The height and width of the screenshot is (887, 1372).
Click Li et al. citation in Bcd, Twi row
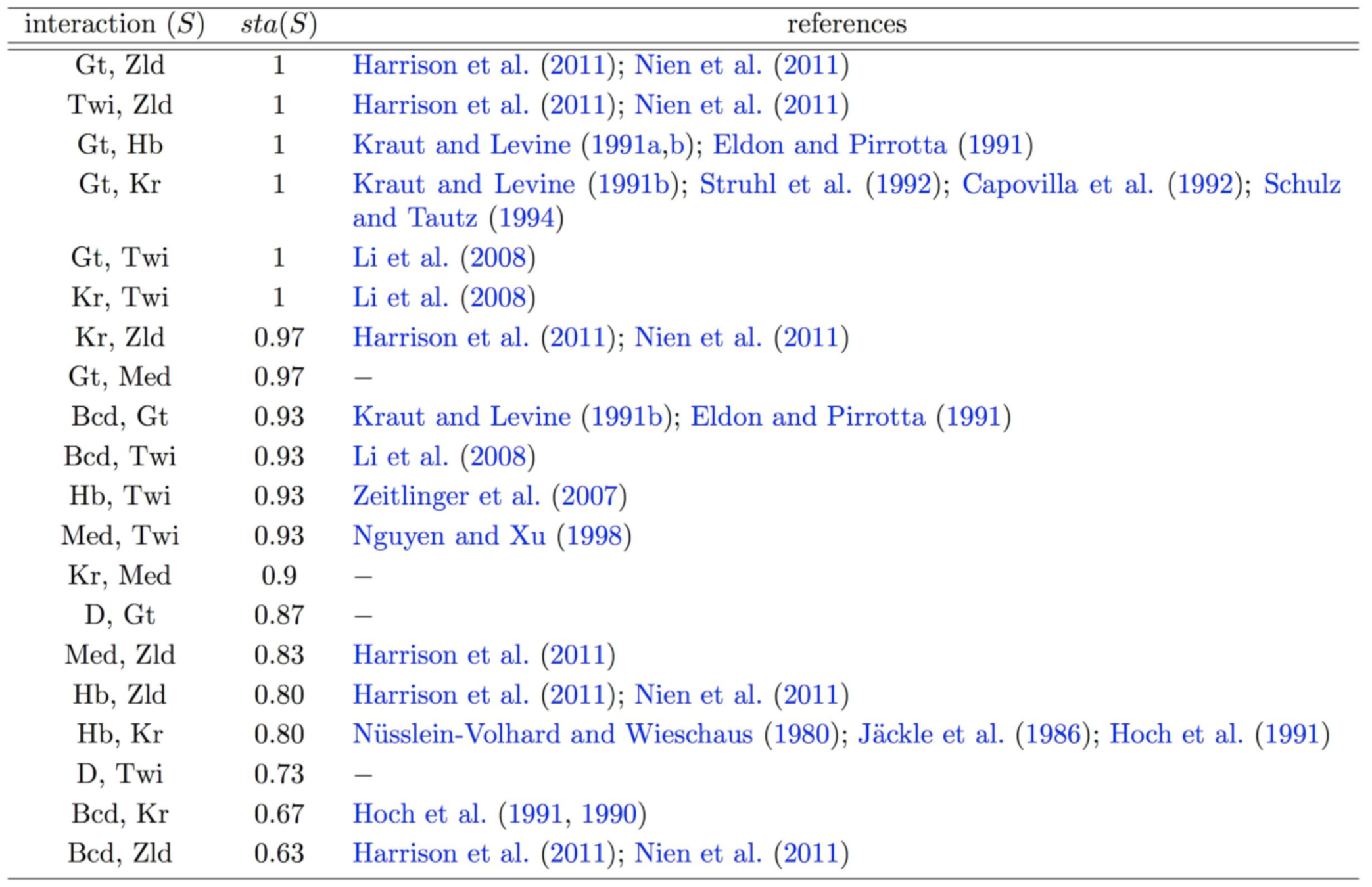[400, 457]
